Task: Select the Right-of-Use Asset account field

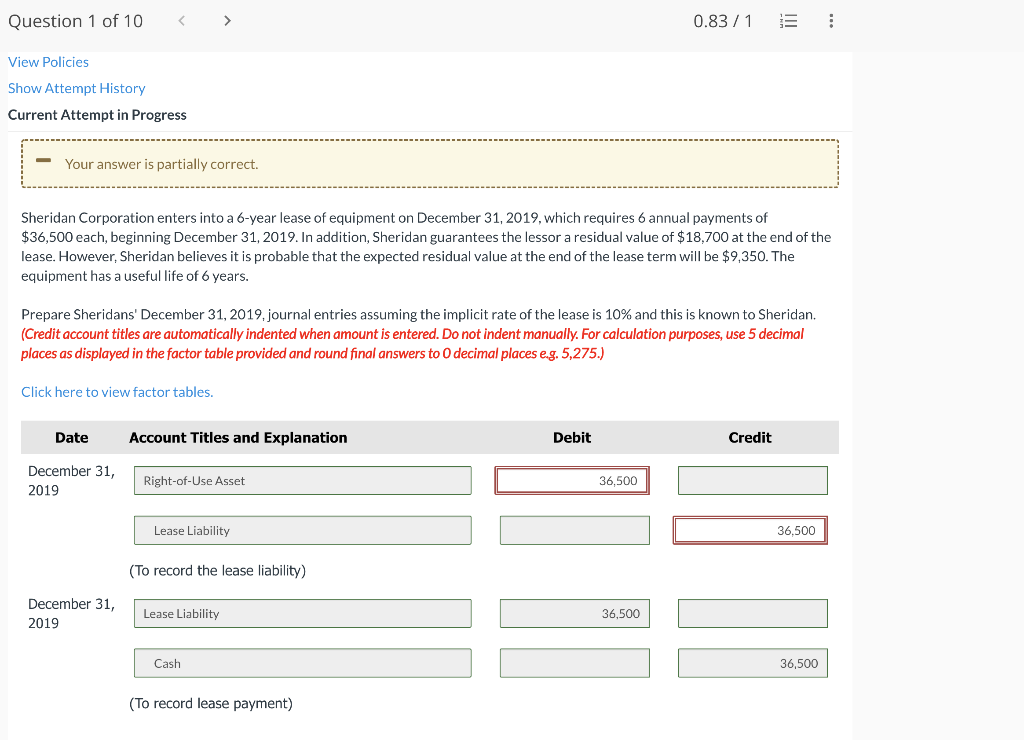Action: (x=302, y=481)
